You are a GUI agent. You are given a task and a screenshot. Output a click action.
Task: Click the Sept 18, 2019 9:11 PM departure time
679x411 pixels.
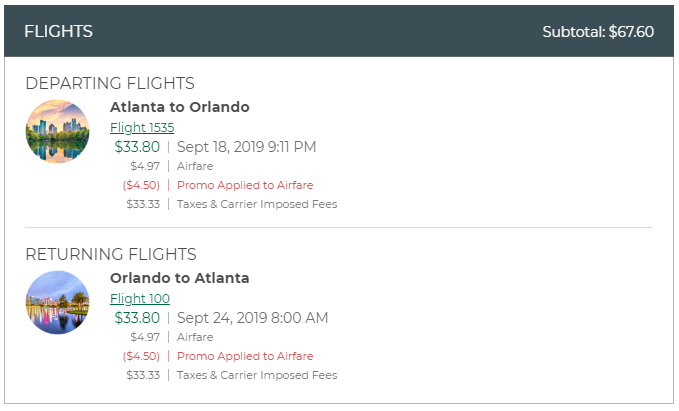pos(246,147)
